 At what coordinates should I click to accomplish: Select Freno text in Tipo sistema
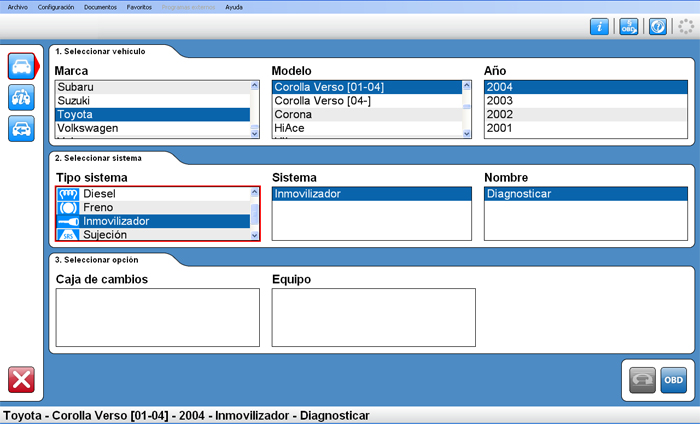(x=98, y=208)
